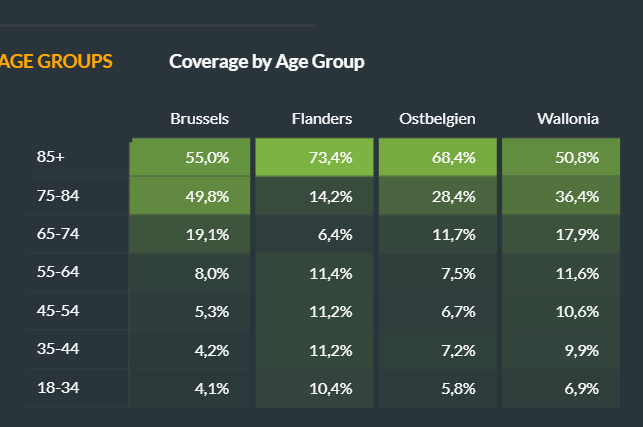Click the 4,1% Brussels 18-34 cell
This screenshot has height=427, width=643.
191,388
